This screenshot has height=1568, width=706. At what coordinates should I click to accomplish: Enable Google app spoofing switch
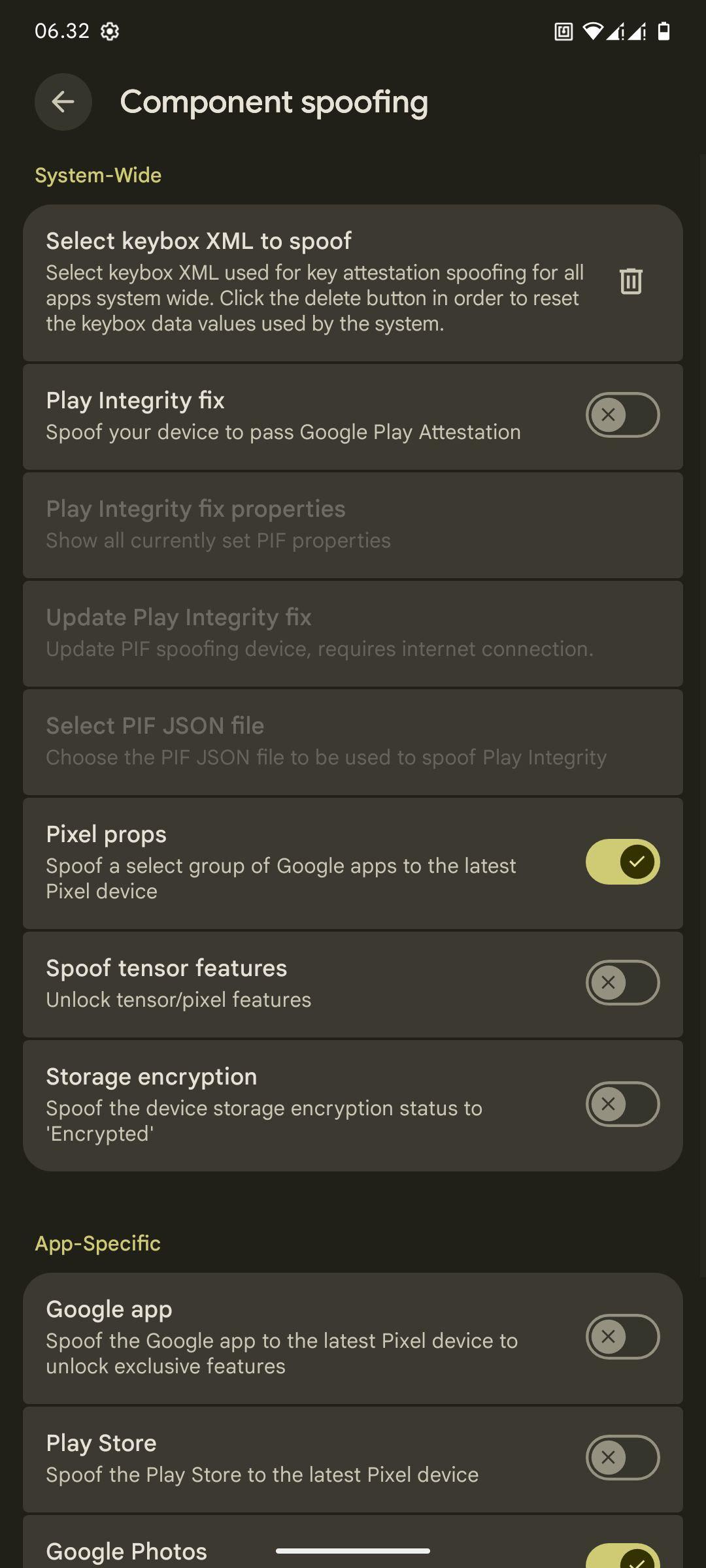pos(622,1336)
